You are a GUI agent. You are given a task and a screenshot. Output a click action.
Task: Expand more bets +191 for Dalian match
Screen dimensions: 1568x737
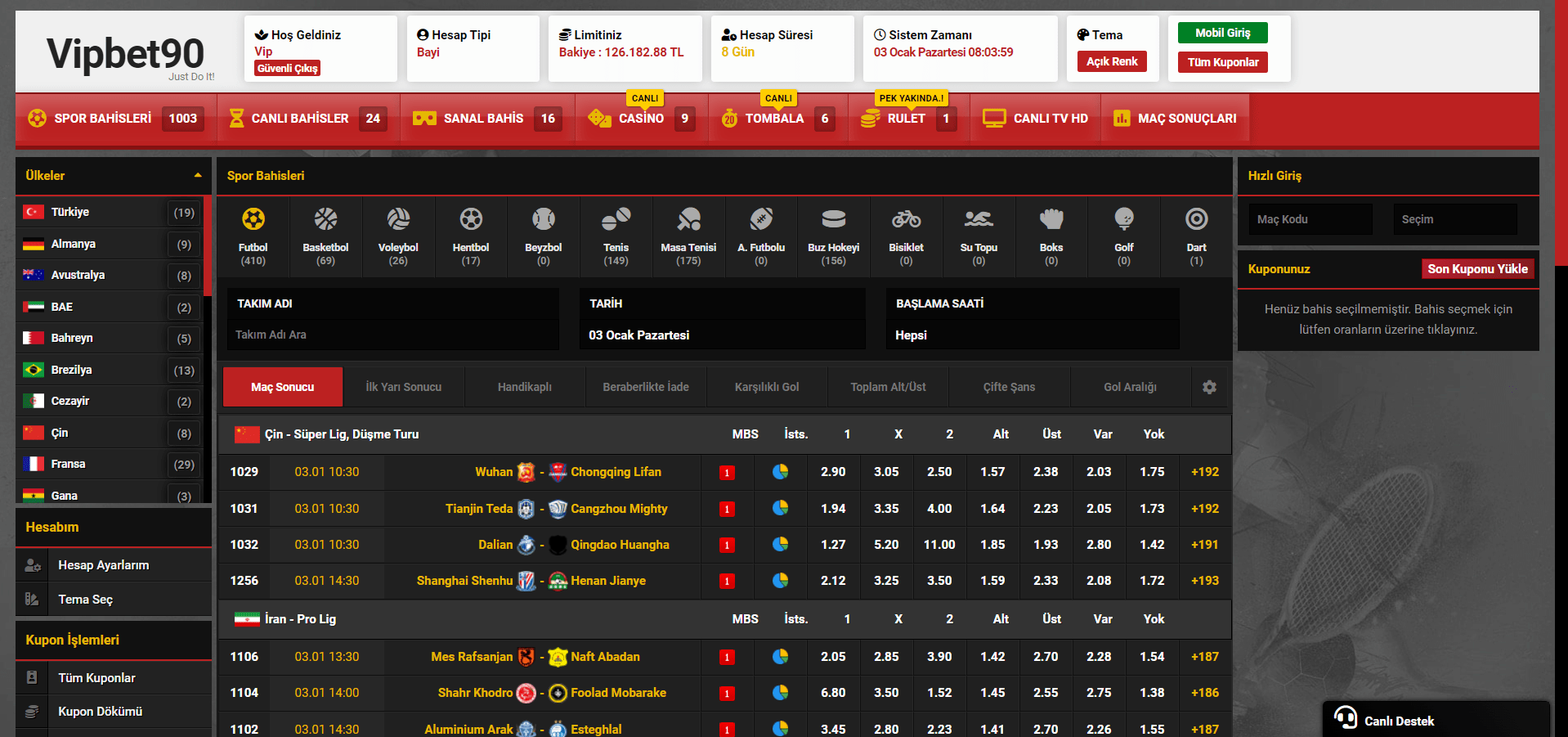(x=1205, y=545)
